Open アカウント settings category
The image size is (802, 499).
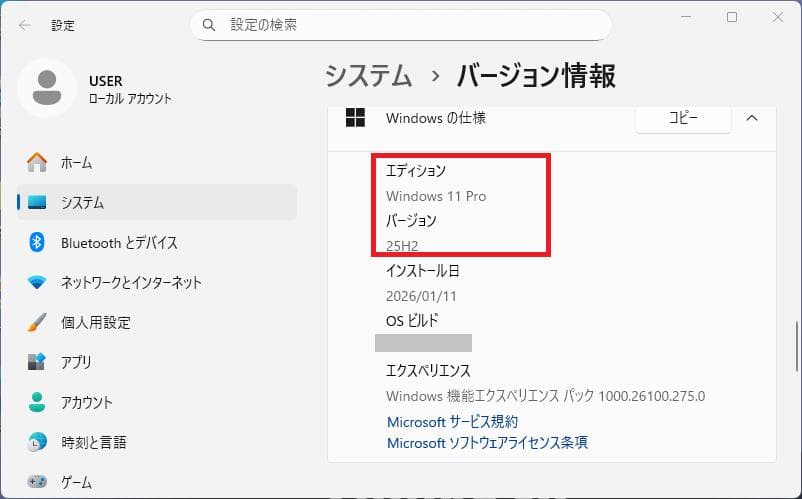[157, 402]
